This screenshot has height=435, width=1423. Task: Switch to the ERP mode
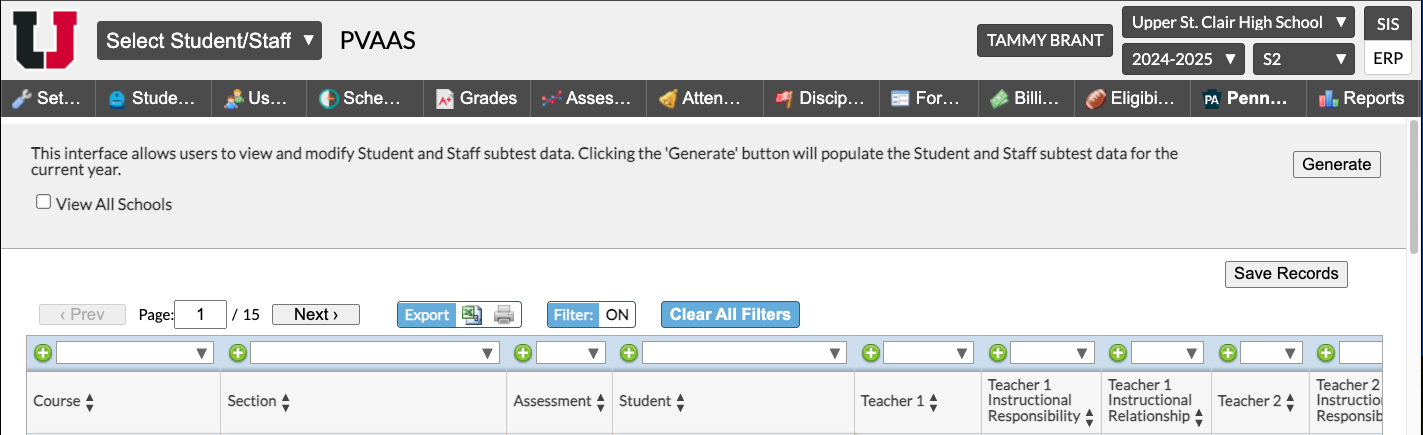click(1387, 58)
